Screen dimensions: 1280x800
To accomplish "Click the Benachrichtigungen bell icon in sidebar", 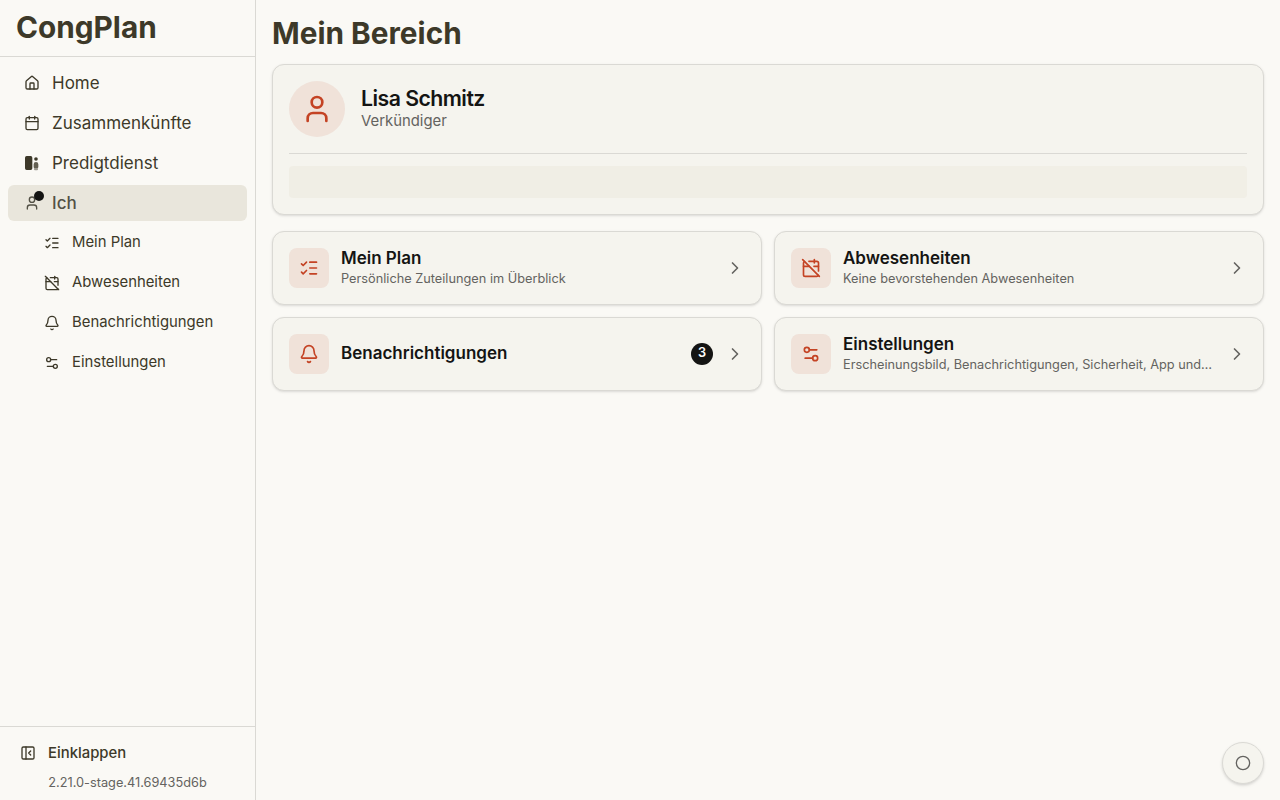I will 52,322.
